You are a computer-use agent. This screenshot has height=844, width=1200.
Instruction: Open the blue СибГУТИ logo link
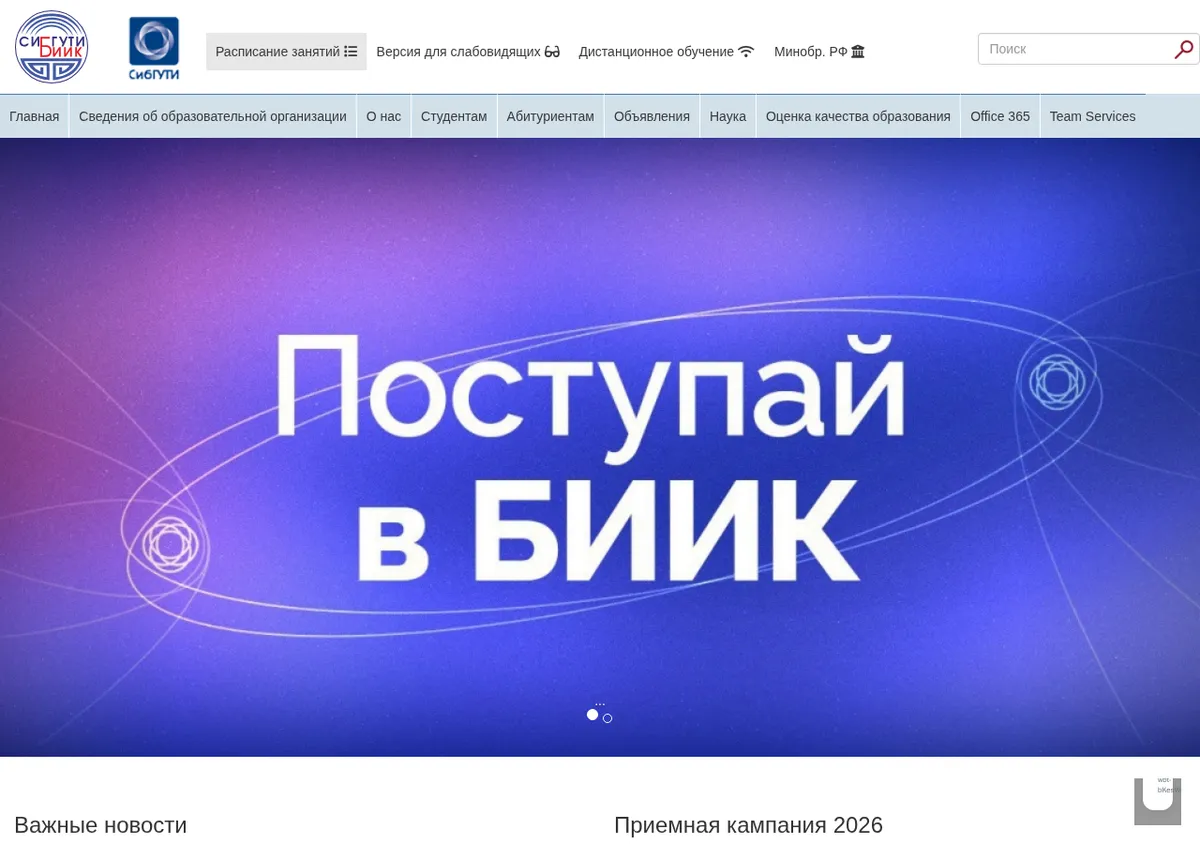click(x=154, y=48)
